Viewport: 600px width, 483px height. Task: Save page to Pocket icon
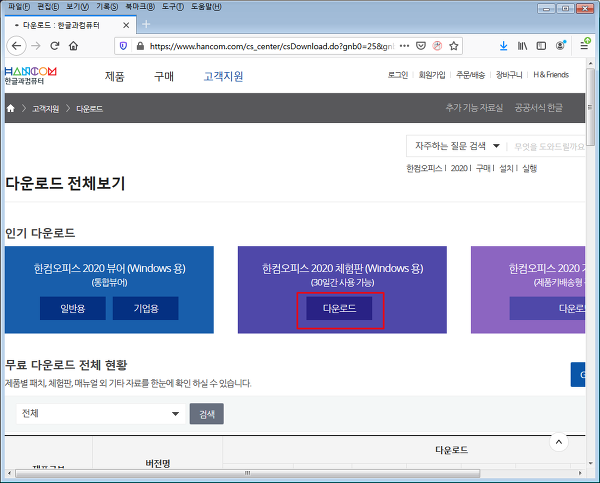tap(421, 46)
